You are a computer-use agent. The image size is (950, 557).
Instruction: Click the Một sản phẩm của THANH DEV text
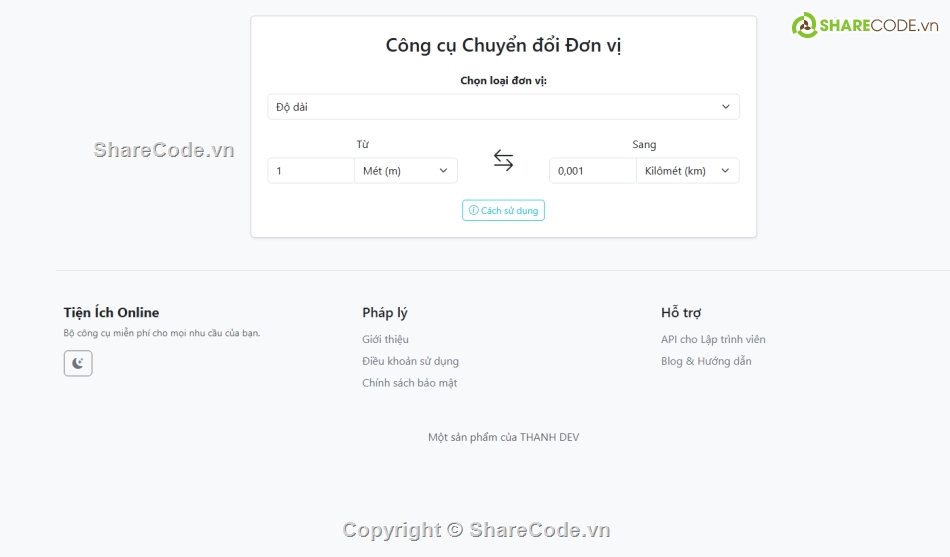[503, 437]
